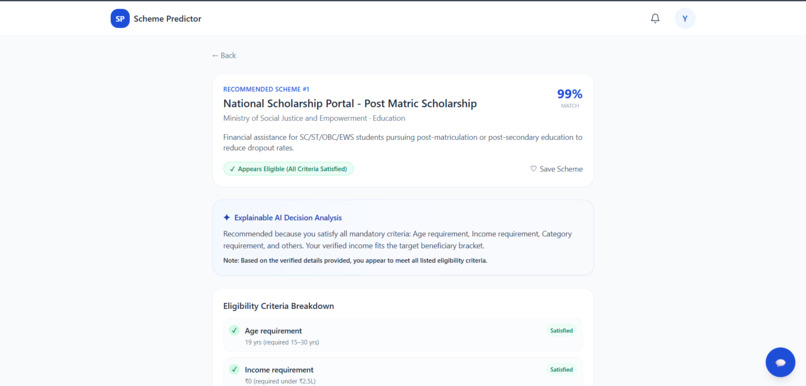Click the MATCH label under 99%

click(x=570, y=106)
